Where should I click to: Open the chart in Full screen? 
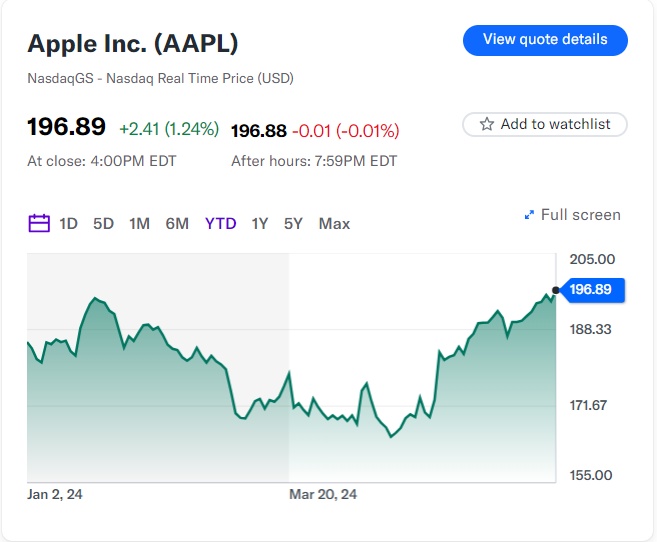pos(580,215)
